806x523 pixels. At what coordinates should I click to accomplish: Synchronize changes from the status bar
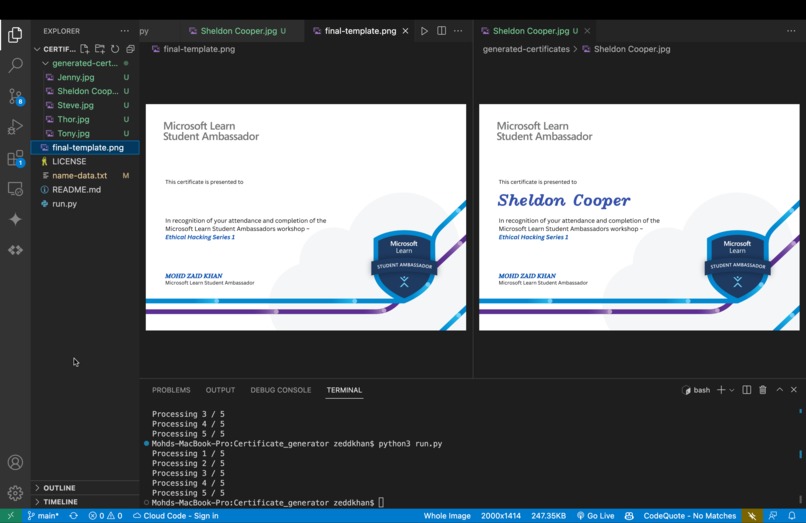click(74, 515)
